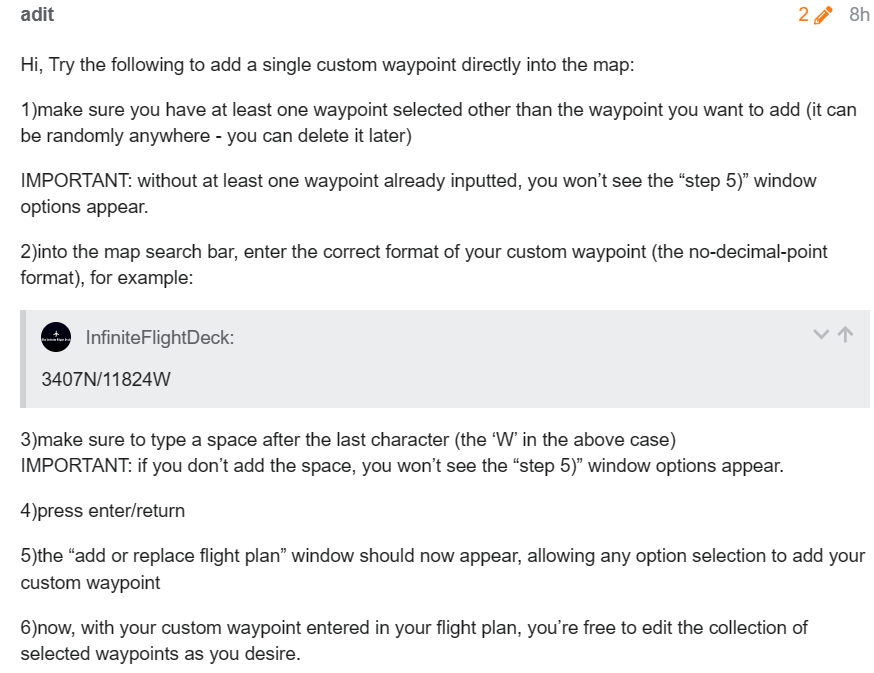Image resolution: width=874 pixels, height=673 pixels.
Task: Click step 2 map search bar paragraph
Action: tap(424, 264)
